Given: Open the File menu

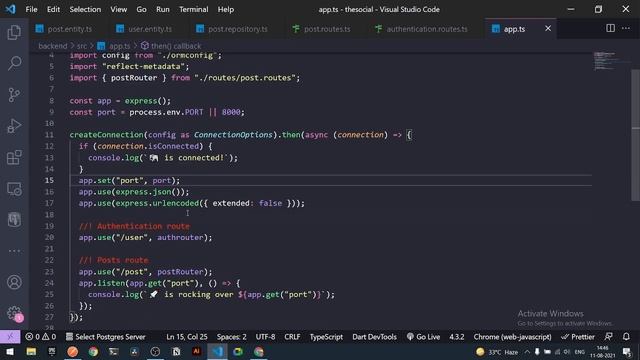Looking at the screenshot, I should click(x=31, y=9).
